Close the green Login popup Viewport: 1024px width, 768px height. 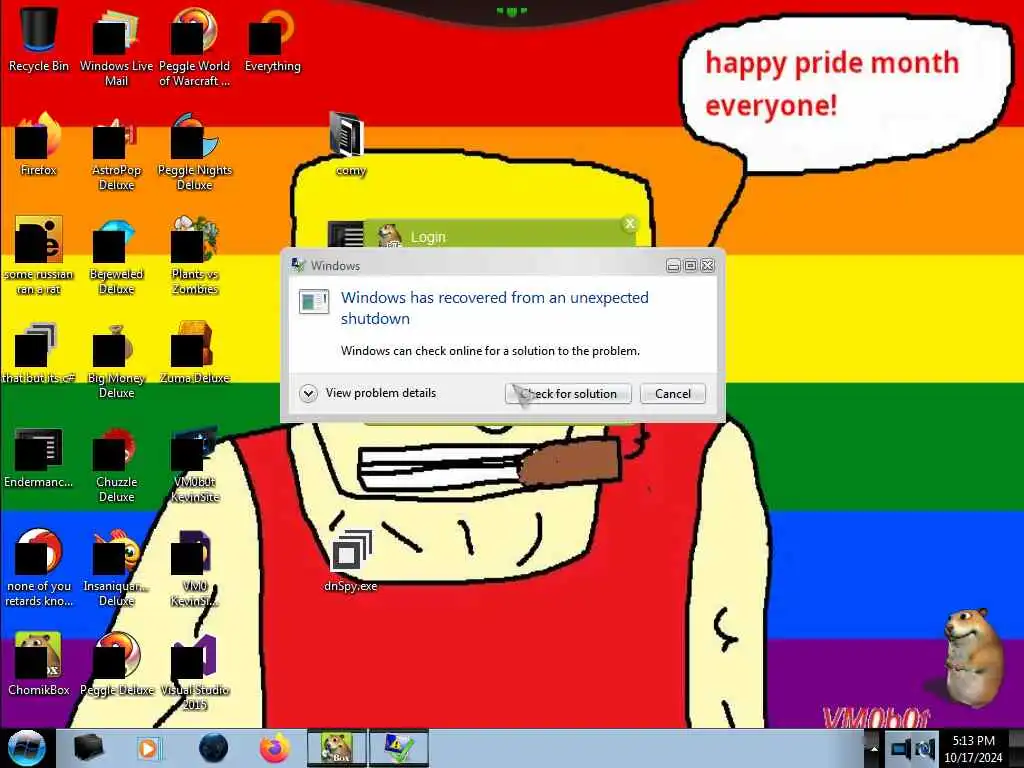click(x=630, y=224)
